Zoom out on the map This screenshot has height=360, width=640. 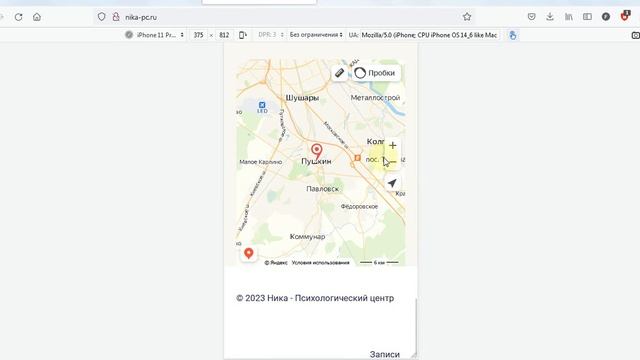click(392, 162)
